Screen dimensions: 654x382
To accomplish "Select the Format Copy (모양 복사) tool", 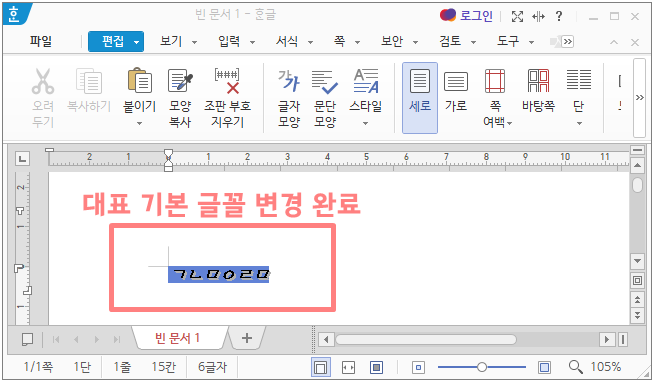I will tap(180, 80).
